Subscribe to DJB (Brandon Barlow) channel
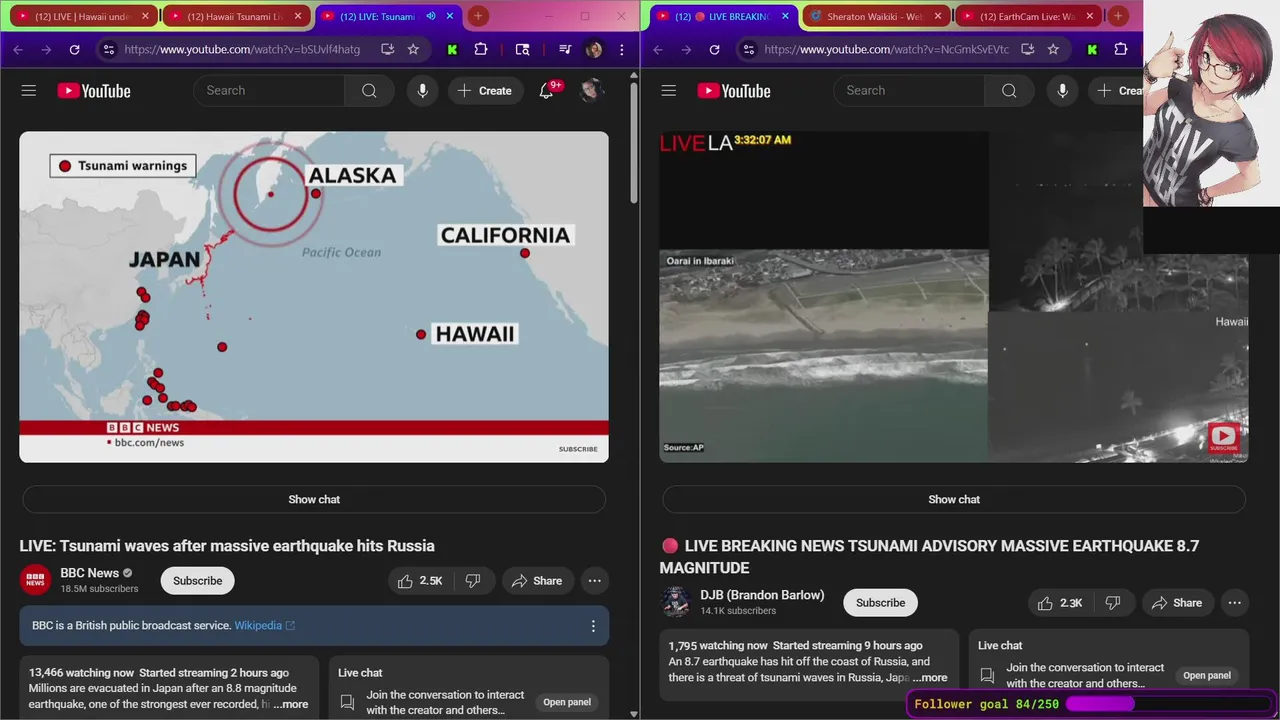This screenshot has width=1280, height=720. [x=881, y=603]
